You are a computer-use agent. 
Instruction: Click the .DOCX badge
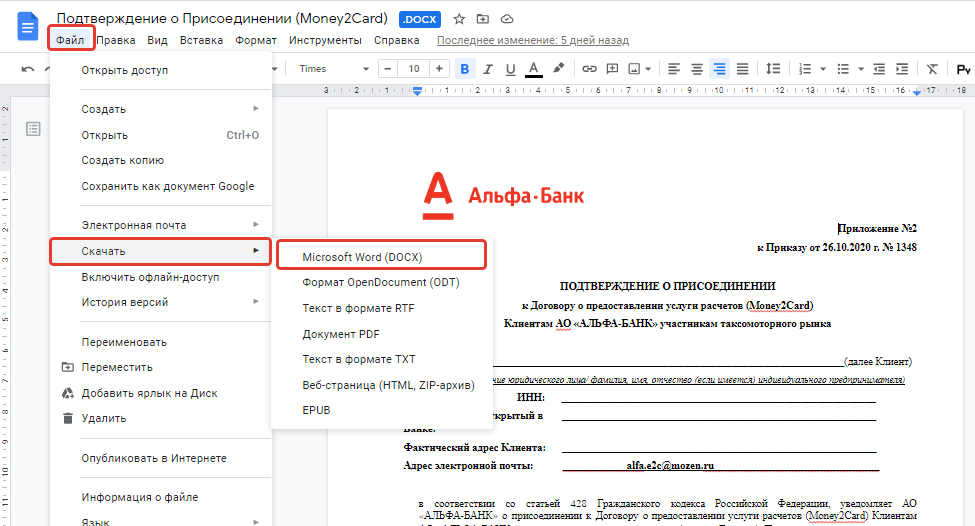420,19
